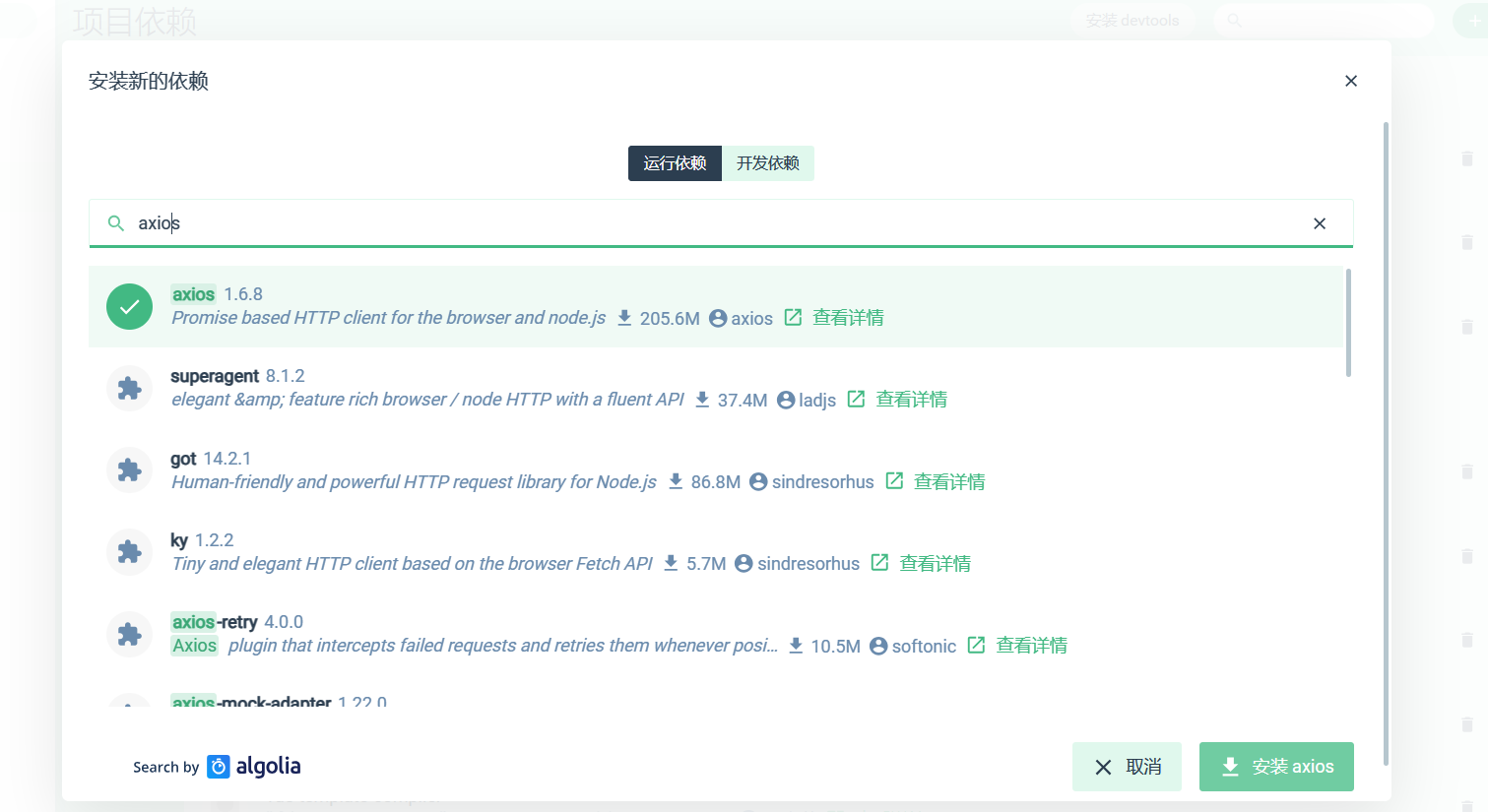Switch to 运行依赖 tab
The image size is (1488, 812).
pos(675,163)
